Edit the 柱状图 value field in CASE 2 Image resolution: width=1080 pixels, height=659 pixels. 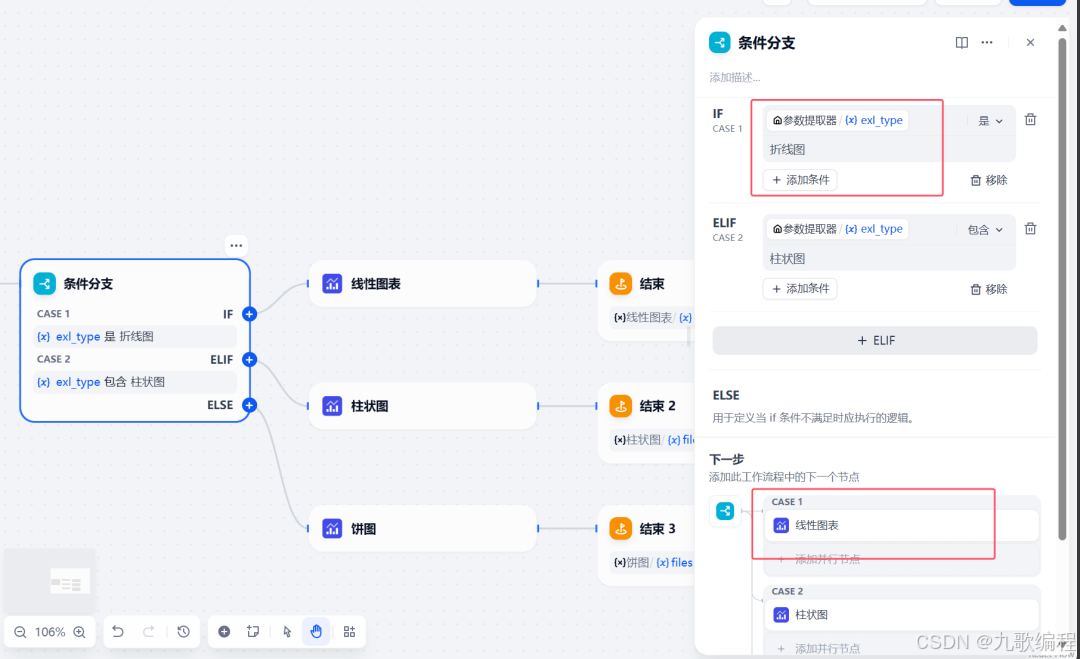tap(889, 259)
